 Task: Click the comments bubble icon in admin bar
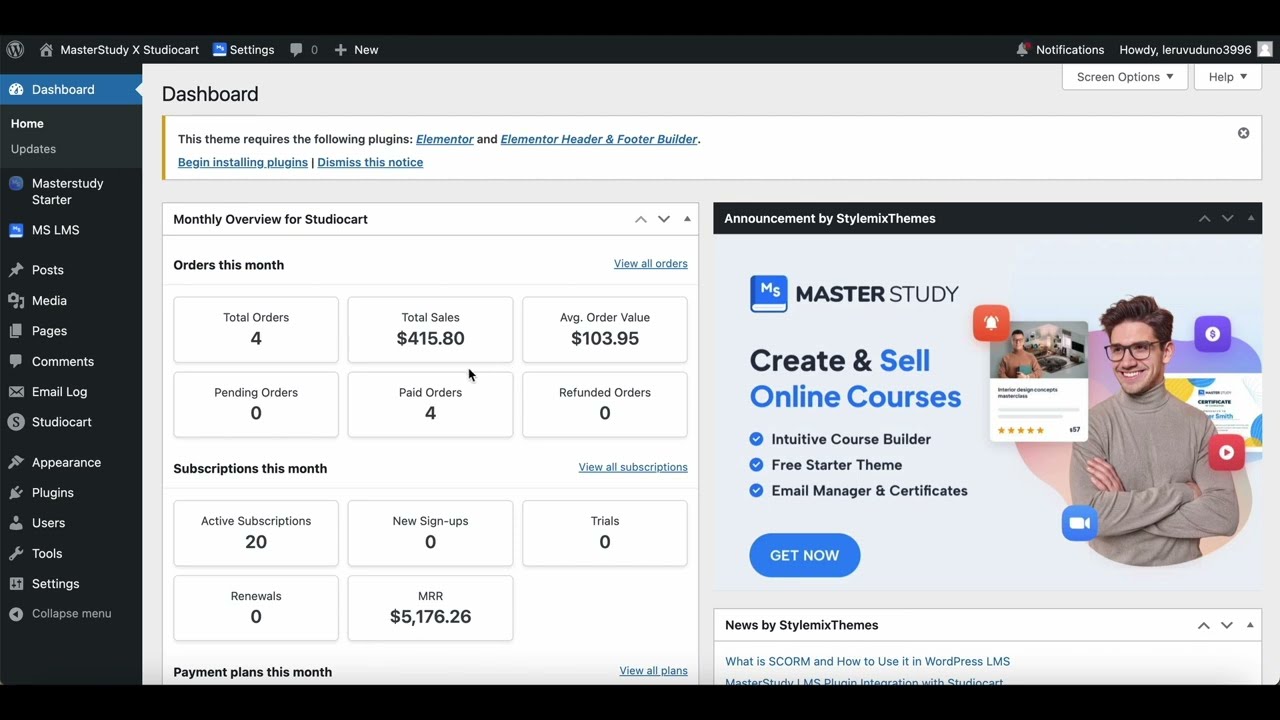click(x=296, y=50)
